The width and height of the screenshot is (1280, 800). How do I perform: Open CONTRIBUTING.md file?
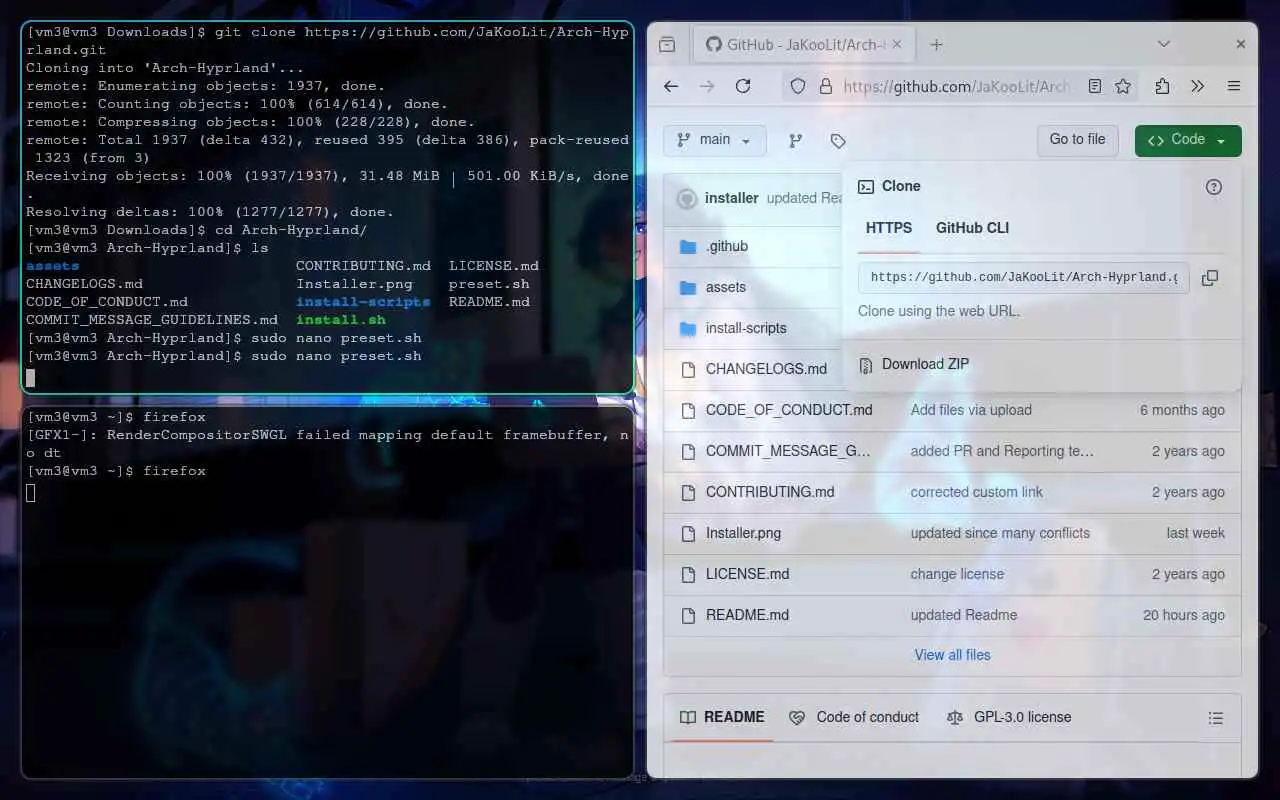click(770, 492)
